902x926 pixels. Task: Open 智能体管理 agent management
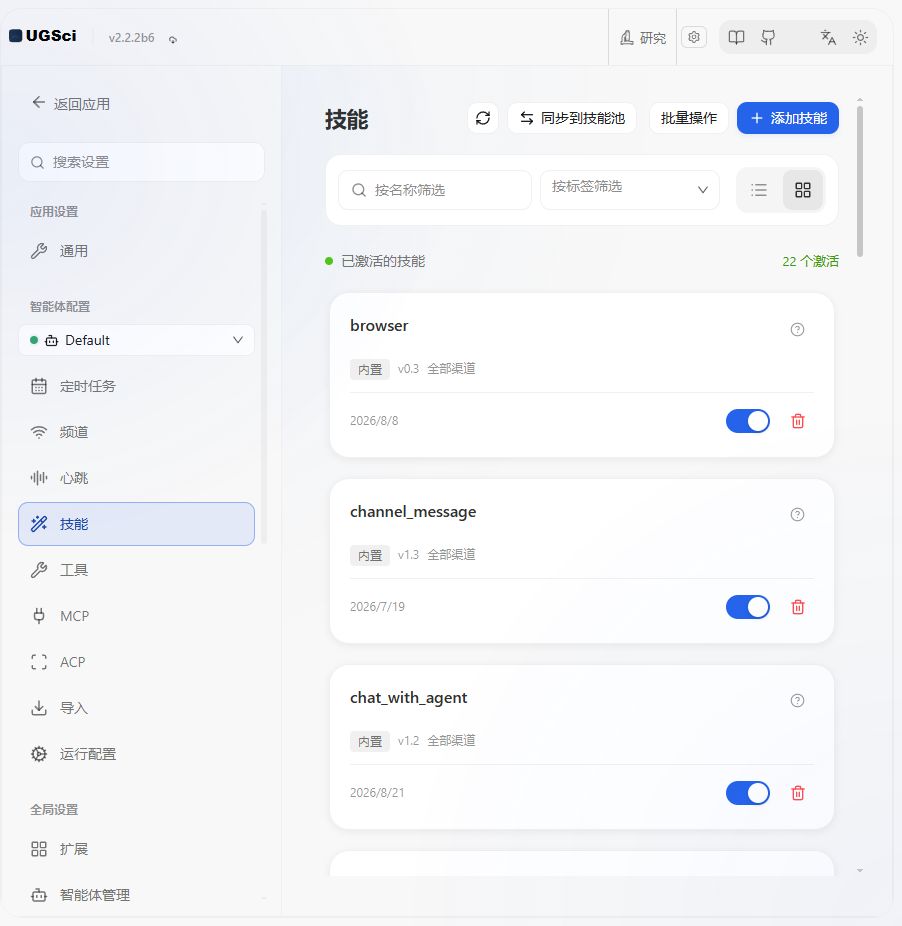pyautogui.click(x=136, y=895)
